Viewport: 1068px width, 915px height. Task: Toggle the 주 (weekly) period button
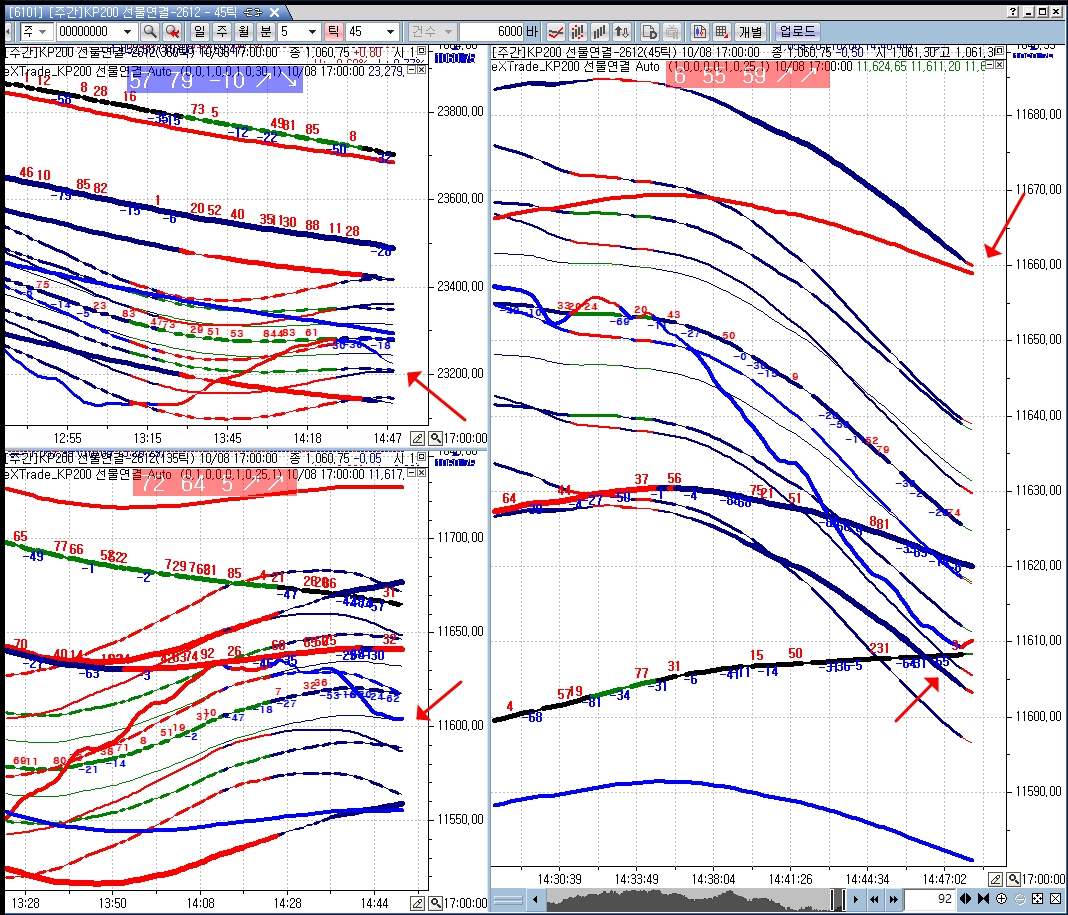[221, 31]
